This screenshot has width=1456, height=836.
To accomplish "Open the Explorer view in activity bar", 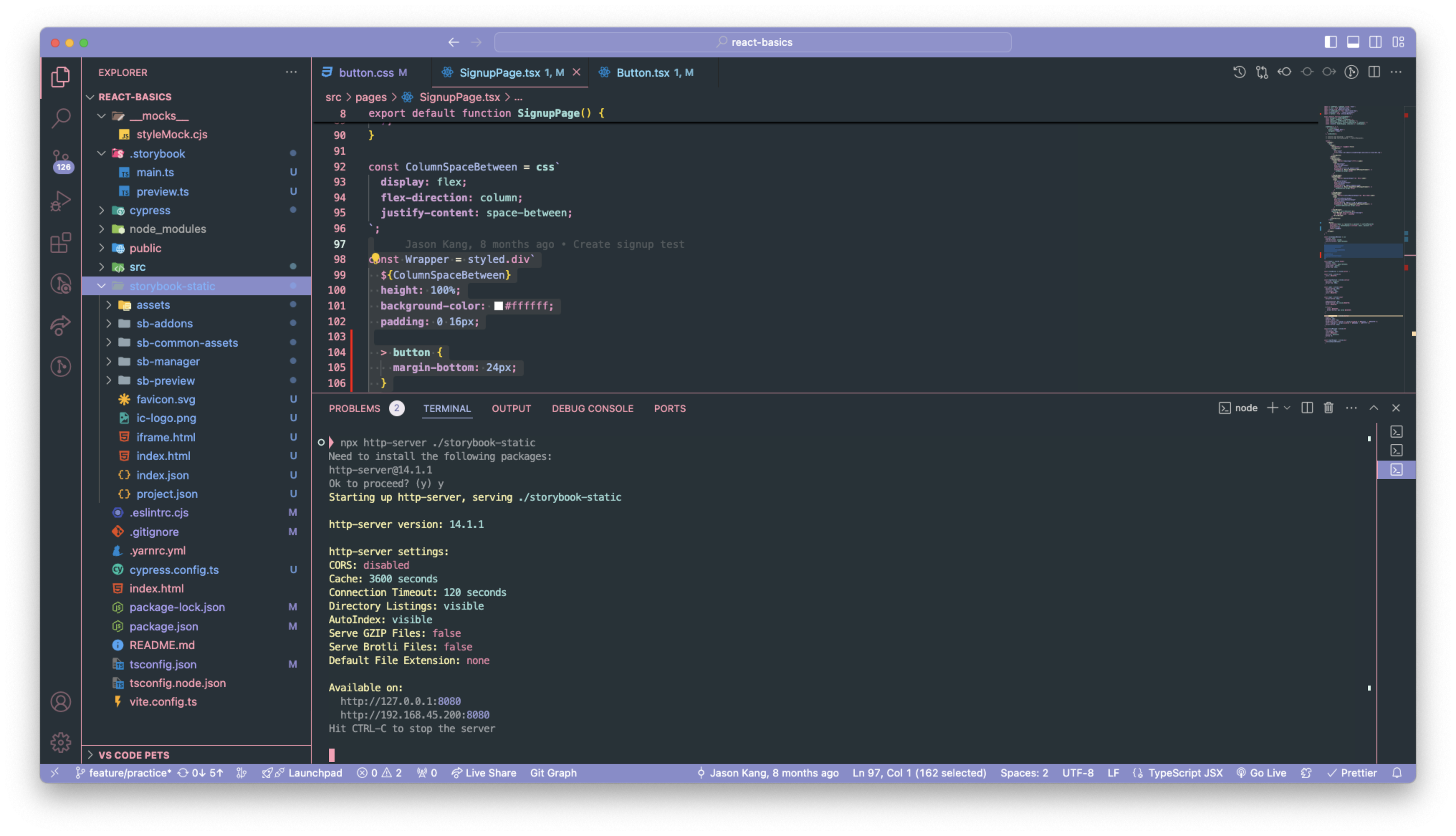I will pyautogui.click(x=60, y=76).
